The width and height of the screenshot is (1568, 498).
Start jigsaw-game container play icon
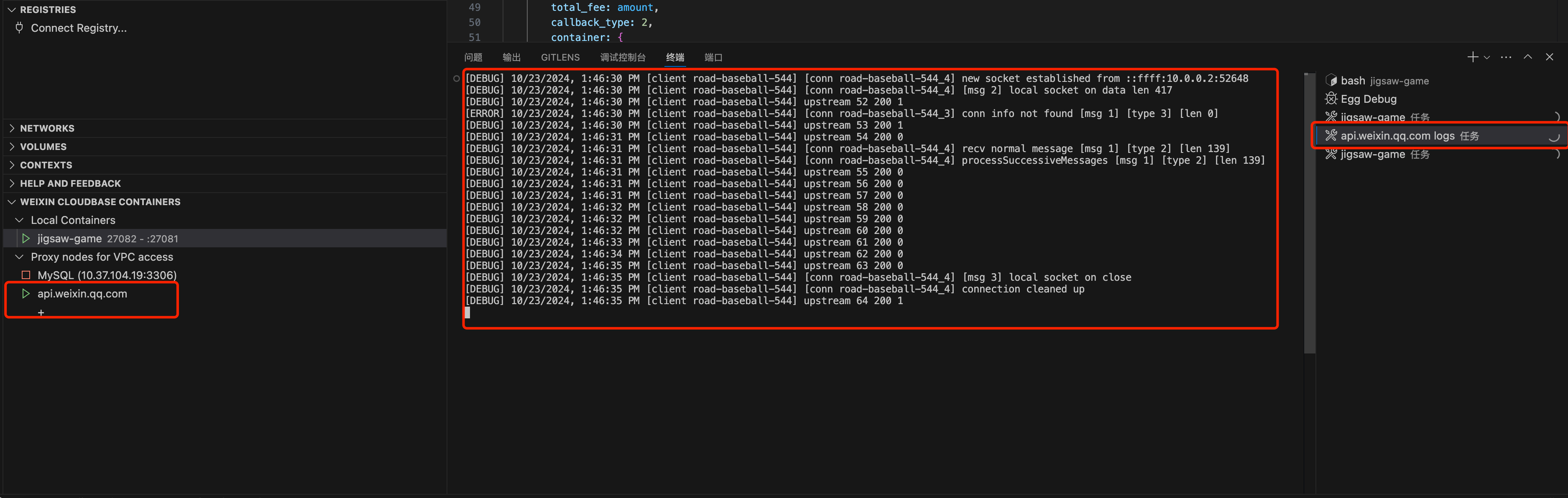pyautogui.click(x=26, y=239)
